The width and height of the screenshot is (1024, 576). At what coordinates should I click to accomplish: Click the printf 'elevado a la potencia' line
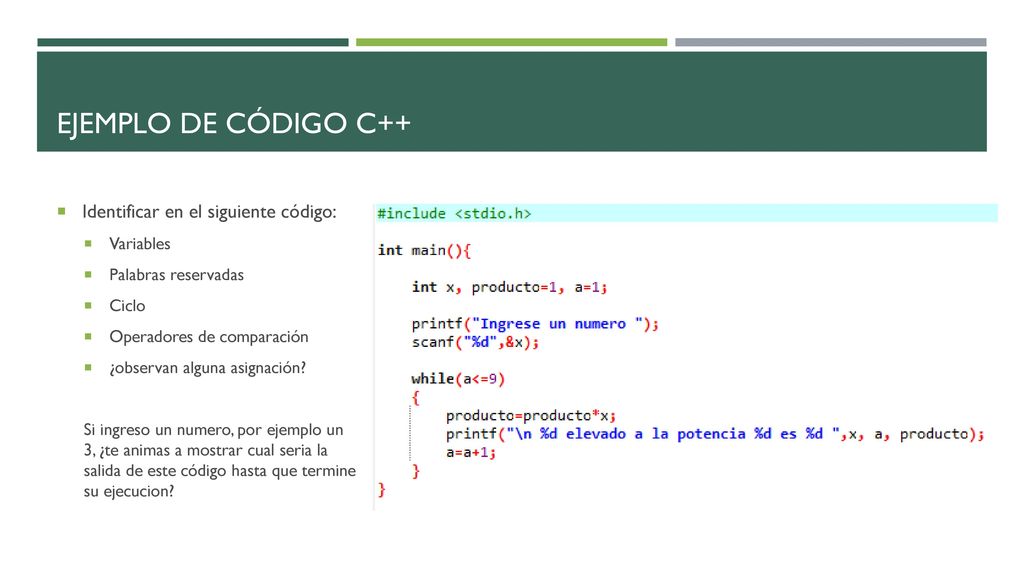(x=715, y=434)
